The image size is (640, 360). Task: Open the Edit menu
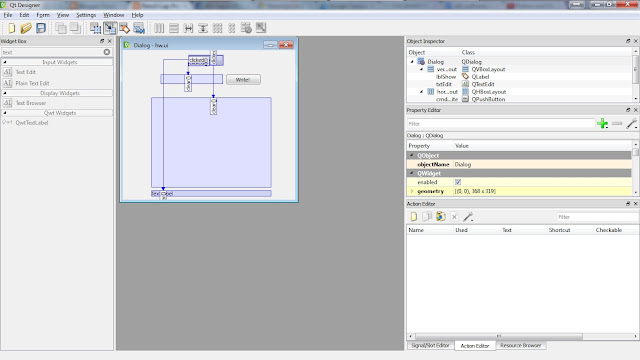tap(24, 15)
